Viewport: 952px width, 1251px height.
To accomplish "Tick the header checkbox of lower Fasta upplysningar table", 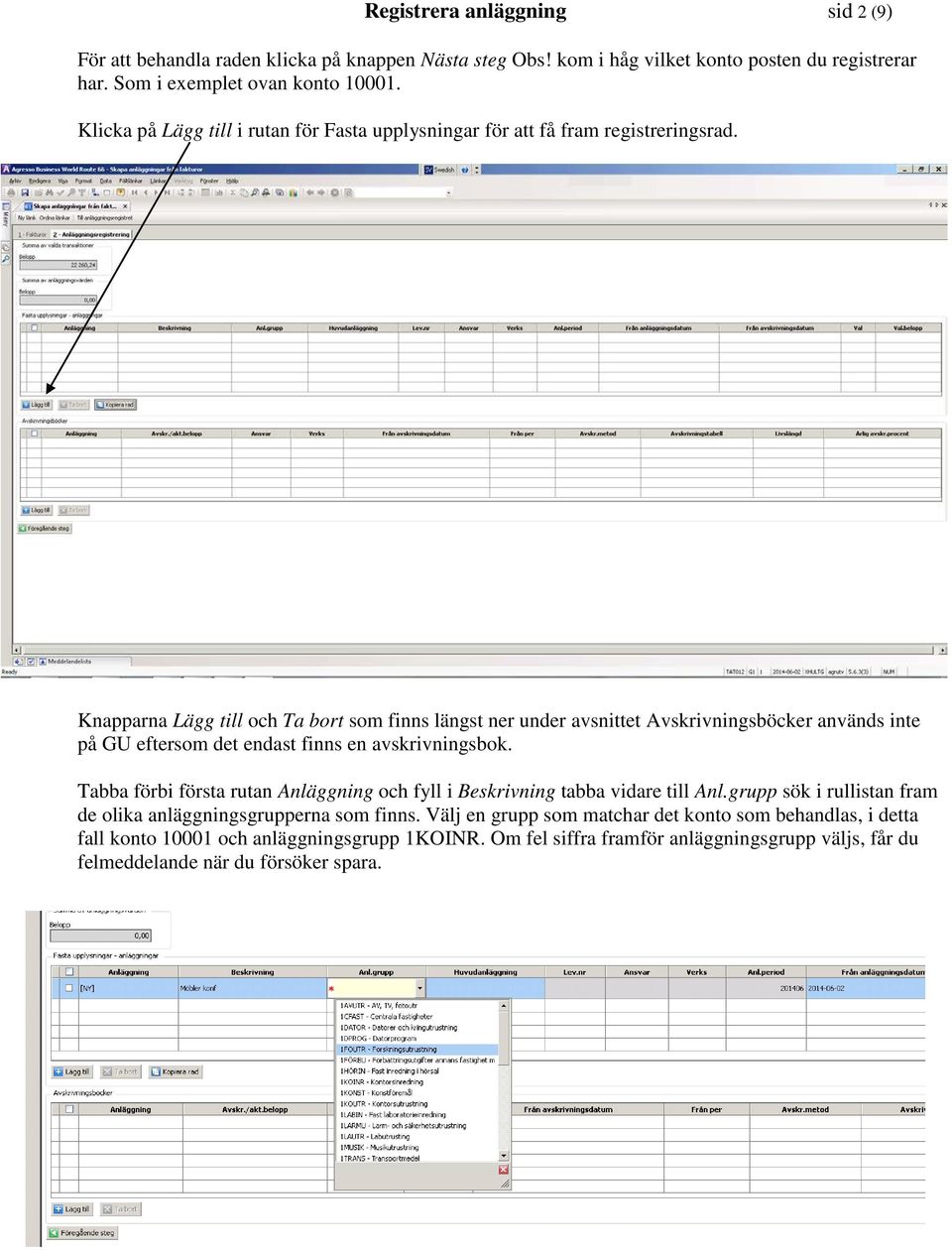I will coord(69,972).
